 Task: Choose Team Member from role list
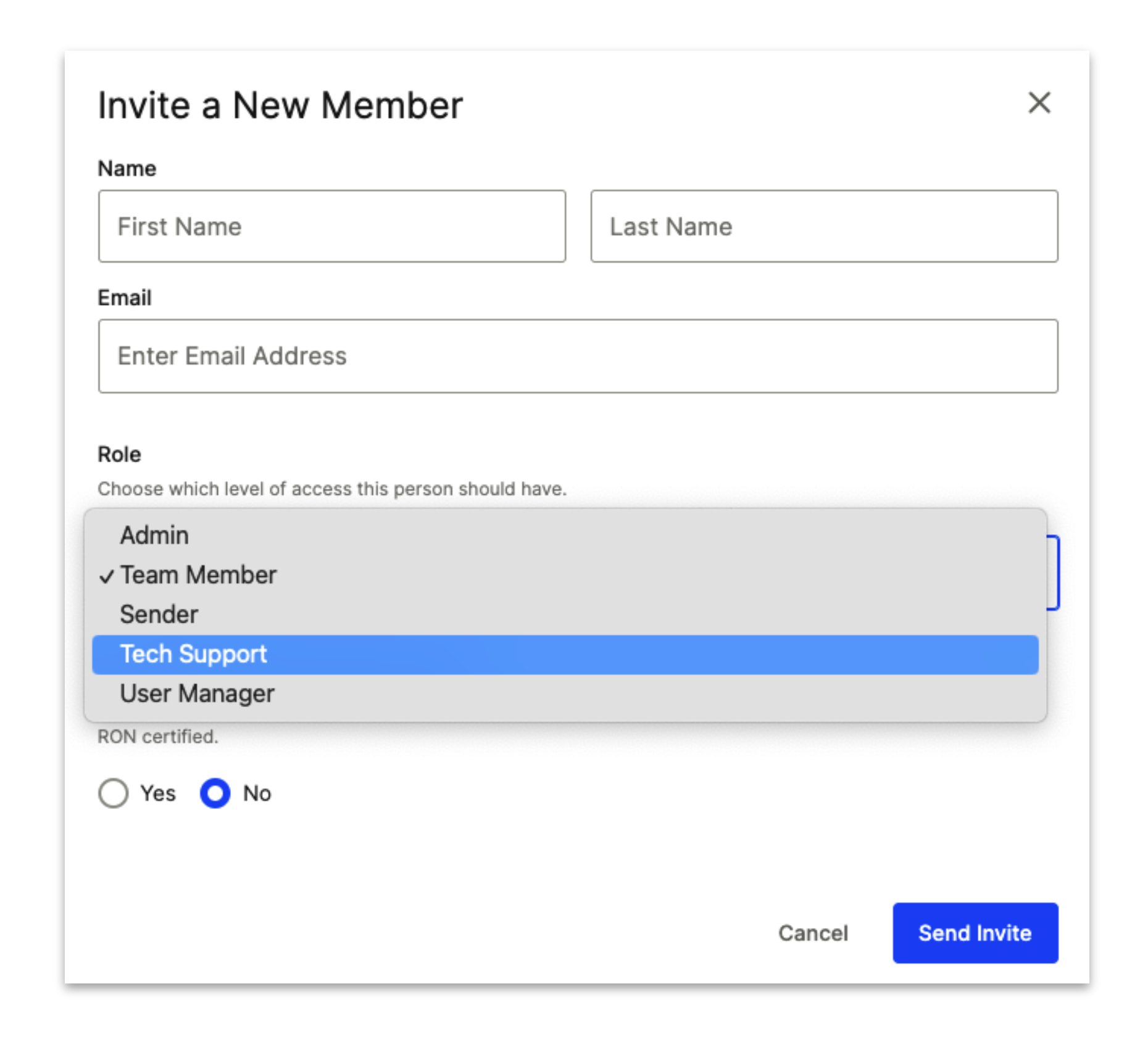[565, 575]
